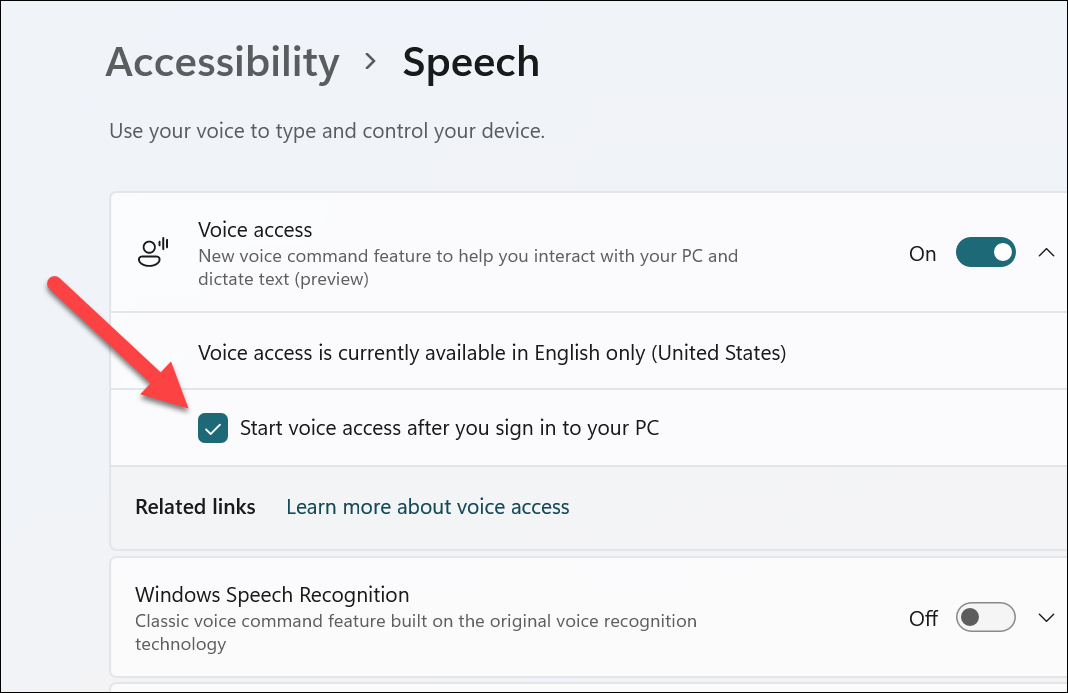This screenshot has height=693, width=1068.
Task: Enable Windows Speech Recognition
Action: [x=984, y=618]
